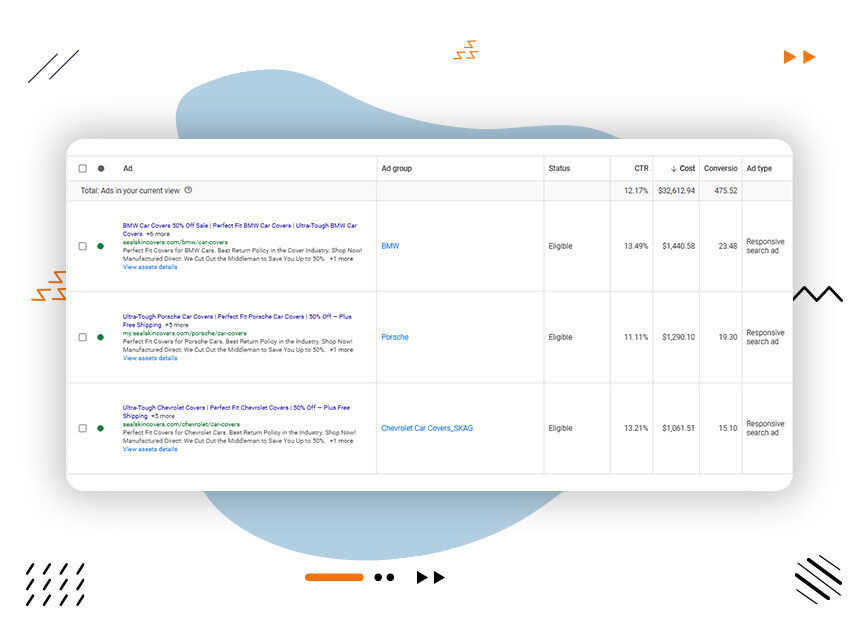
Task: Click the orange fast-forward arrows below the slide
Action: tap(430, 577)
